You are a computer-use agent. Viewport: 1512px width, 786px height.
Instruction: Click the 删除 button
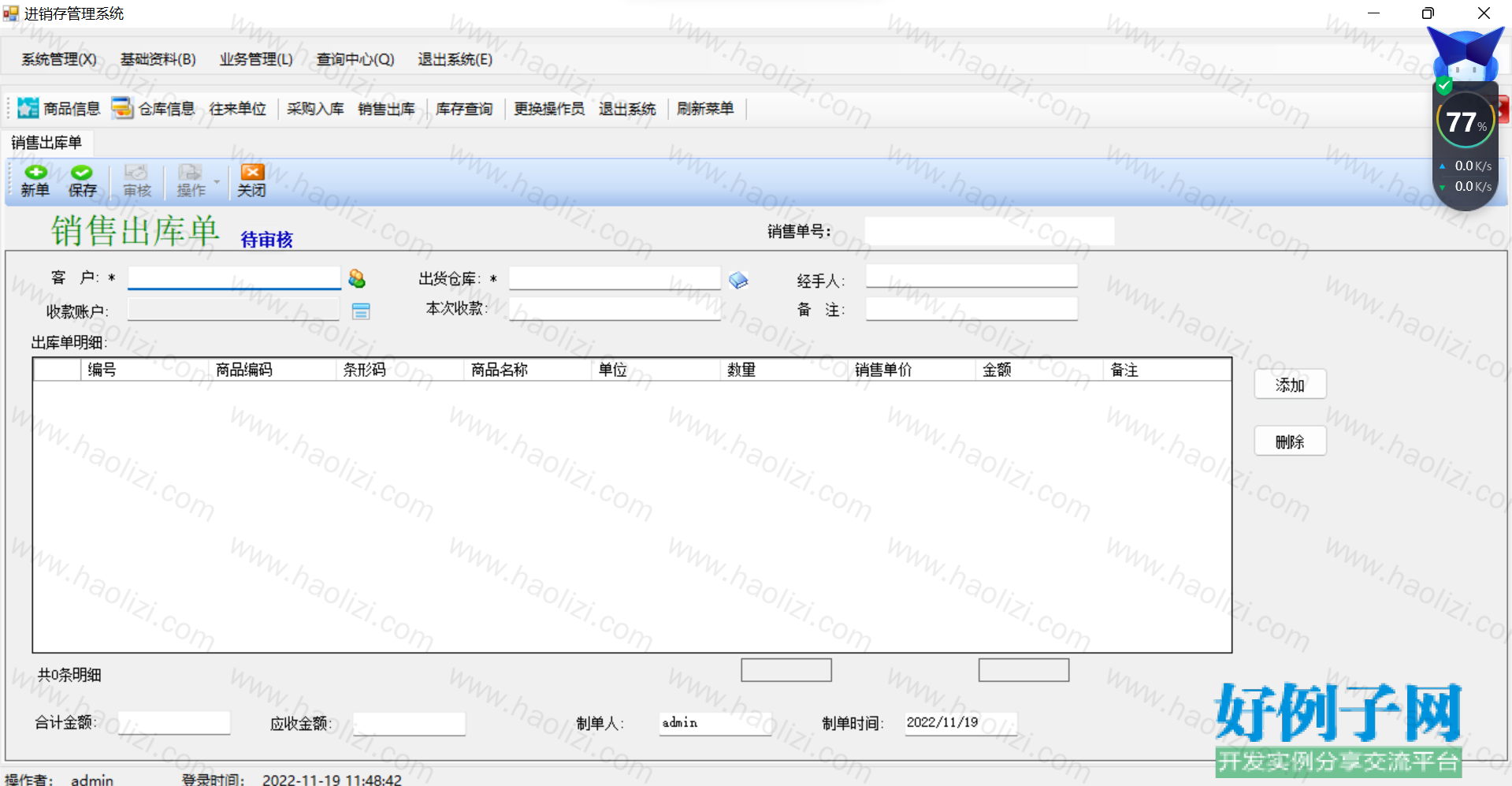tap(1290, 441)
